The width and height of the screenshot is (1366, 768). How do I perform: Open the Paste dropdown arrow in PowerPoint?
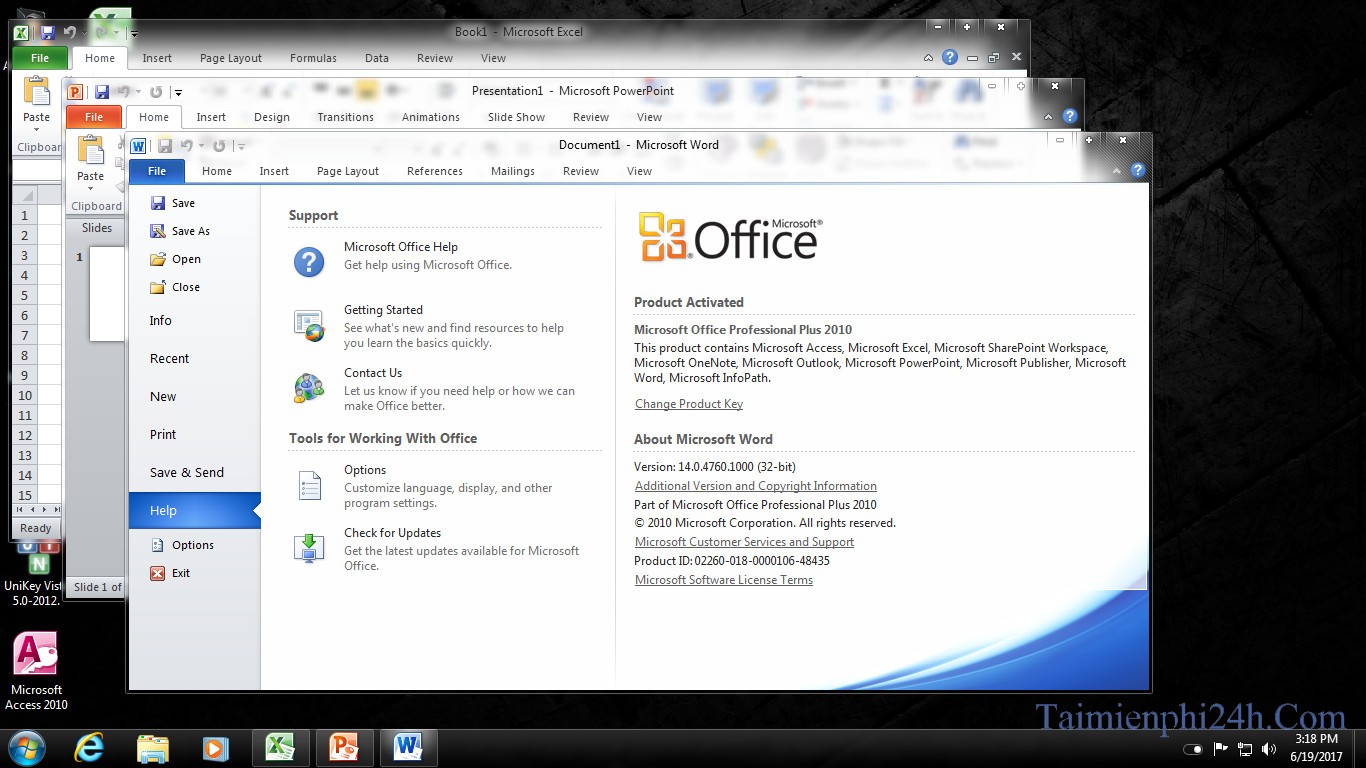tap(91, 189)
